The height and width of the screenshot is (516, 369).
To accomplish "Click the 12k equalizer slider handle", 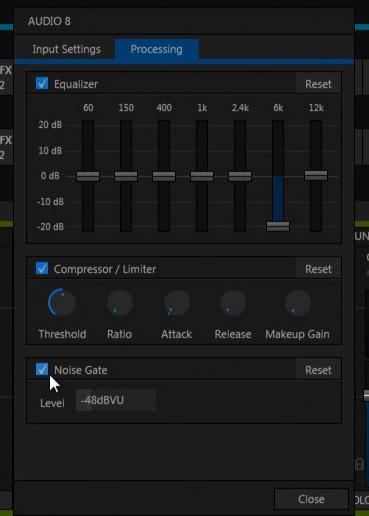I will pos(316,175).
